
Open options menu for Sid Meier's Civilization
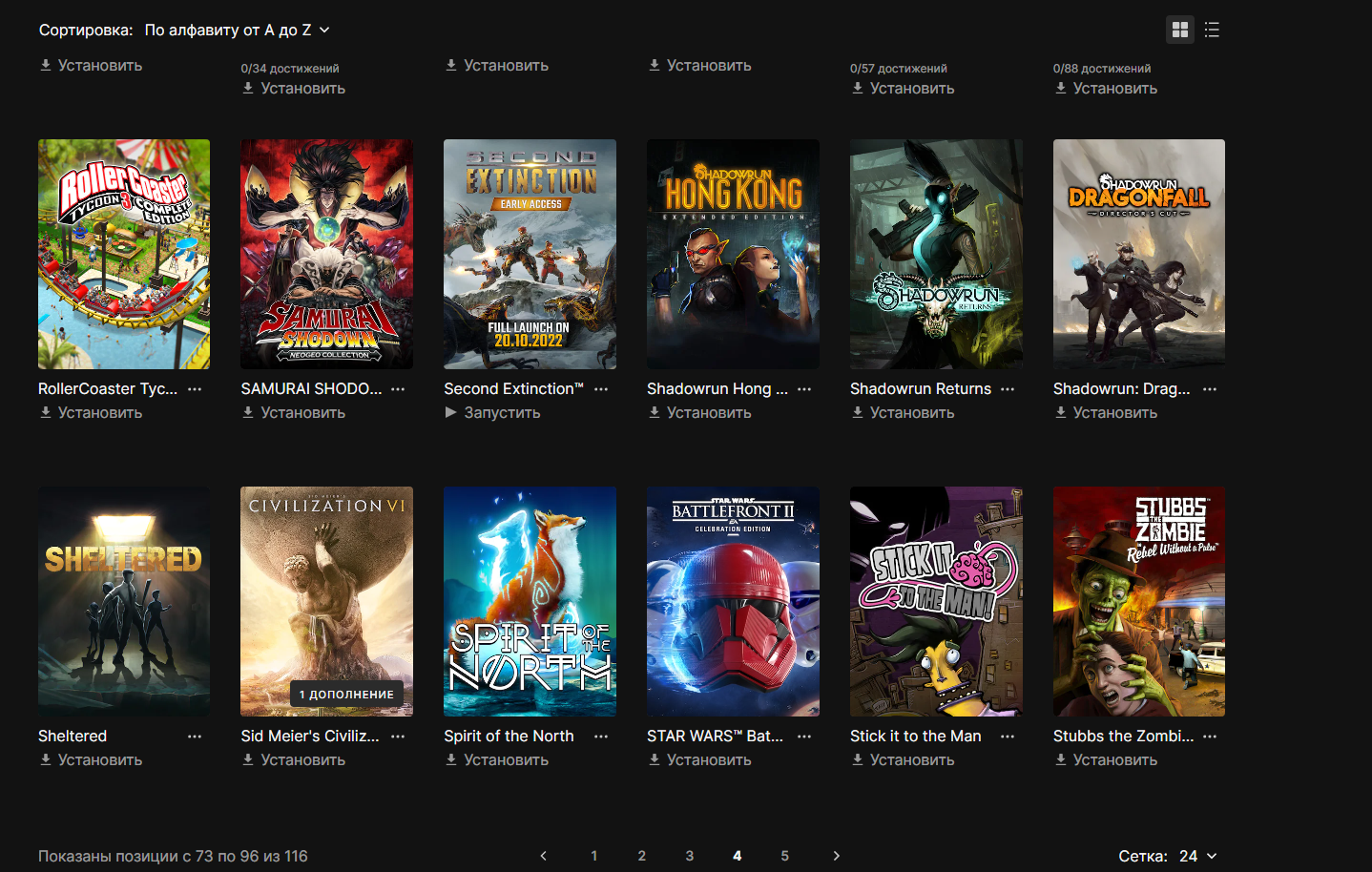(398, 737)
